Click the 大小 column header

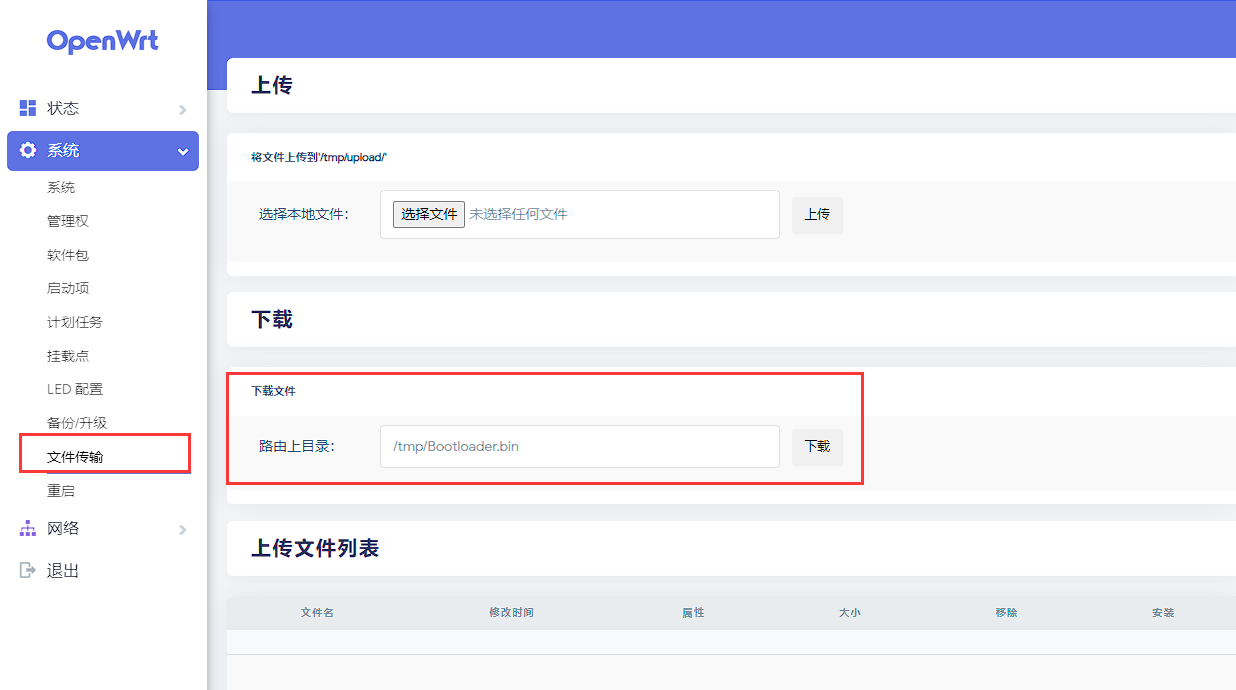tap(849, 612)
